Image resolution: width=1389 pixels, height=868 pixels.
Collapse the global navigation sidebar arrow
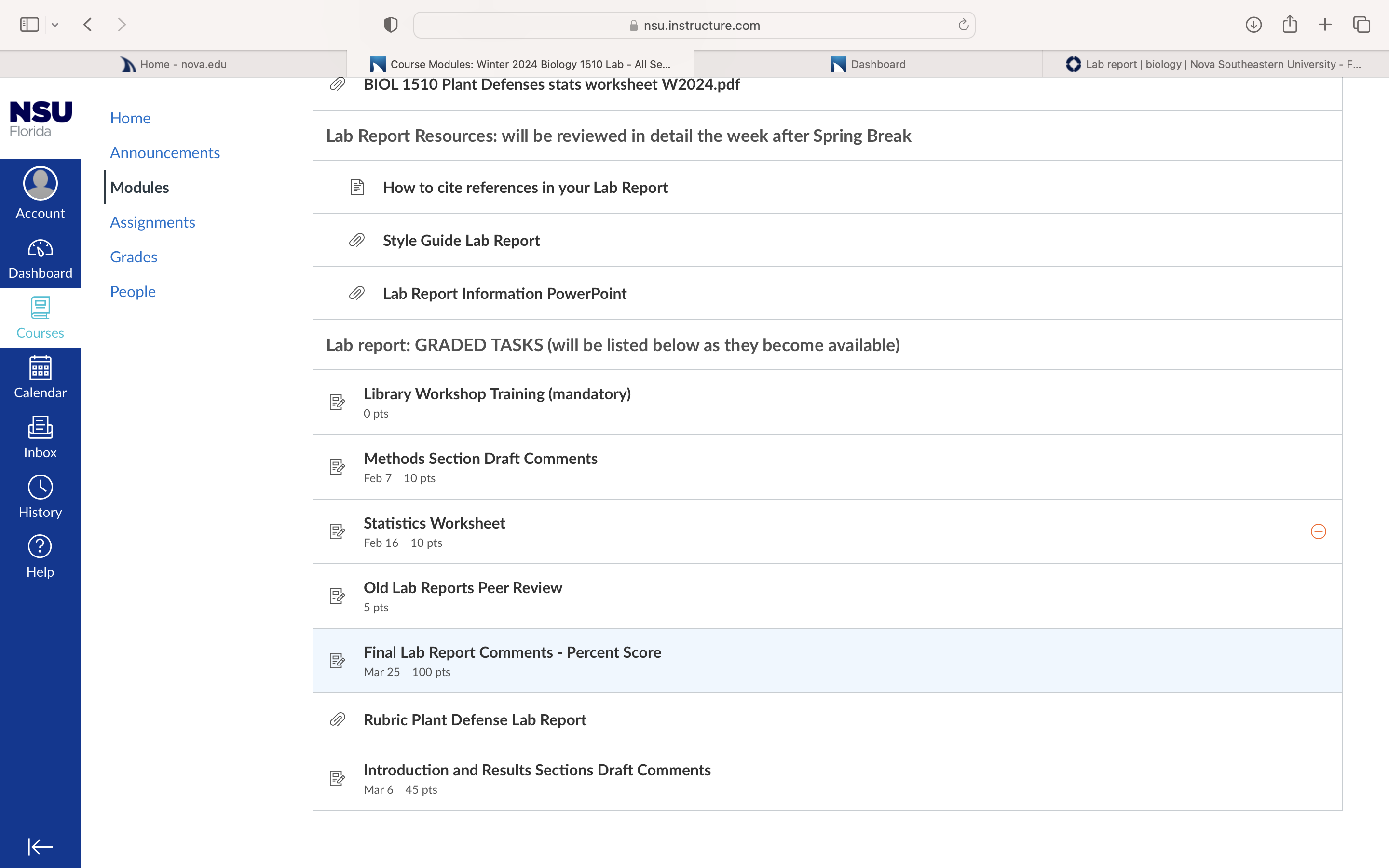tap(40, 846)
